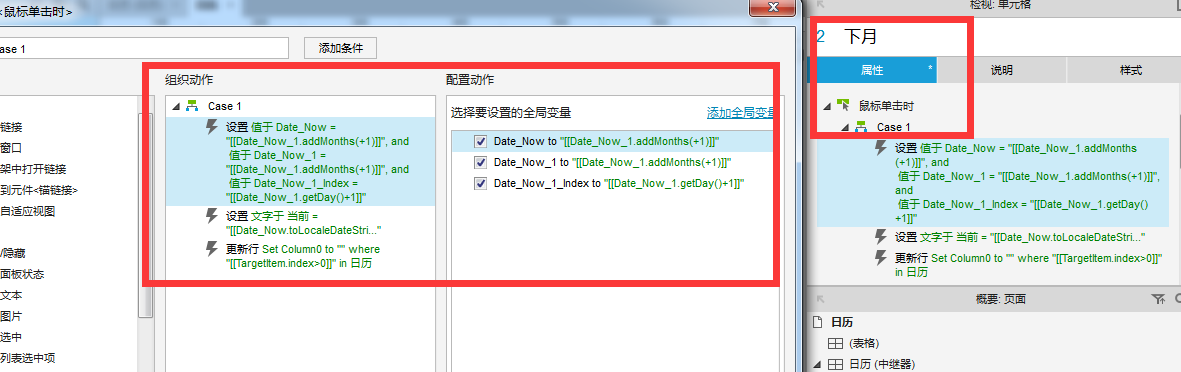
Task: Select the 窗口 action in the left list
Action: (x=11, y=148)
